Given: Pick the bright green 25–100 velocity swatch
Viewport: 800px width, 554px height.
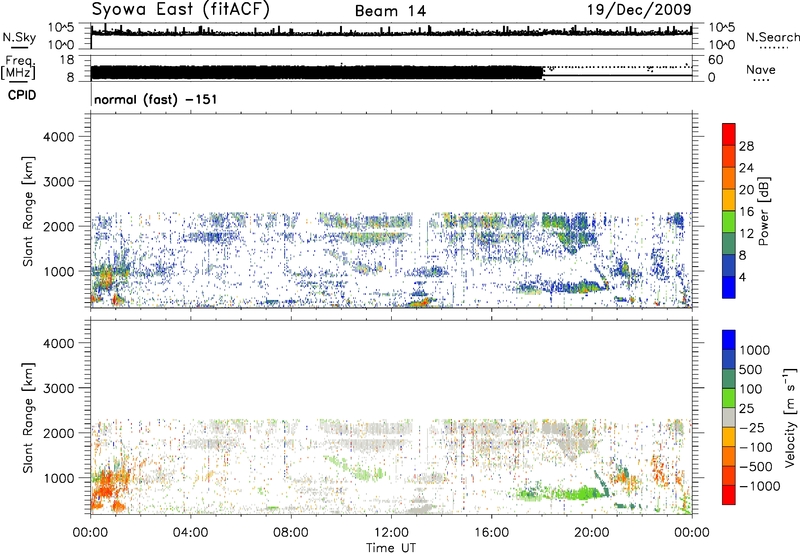Looking at the screenshot, I should [x=729, y=398].
